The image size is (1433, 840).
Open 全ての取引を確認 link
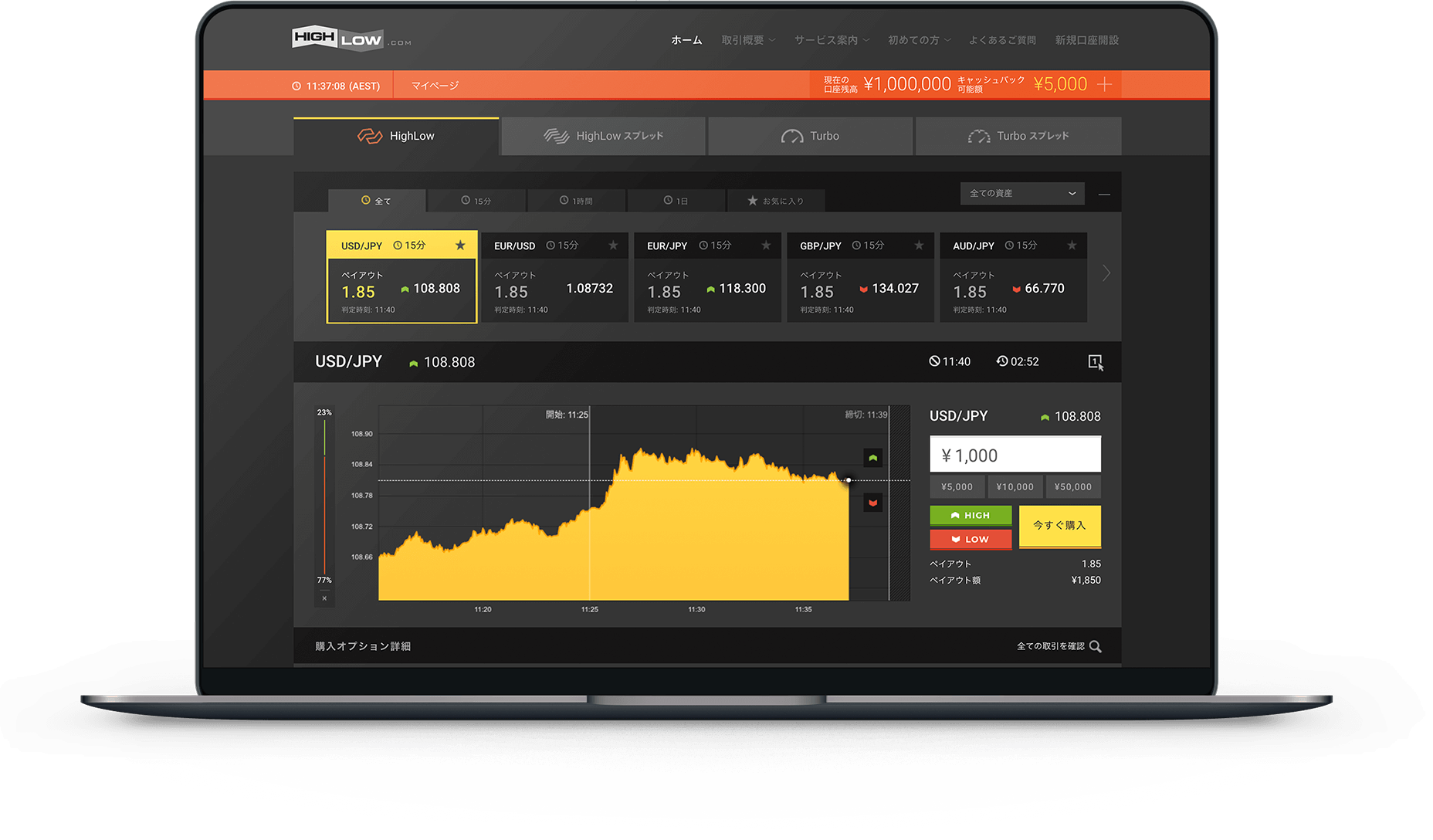1051,646
